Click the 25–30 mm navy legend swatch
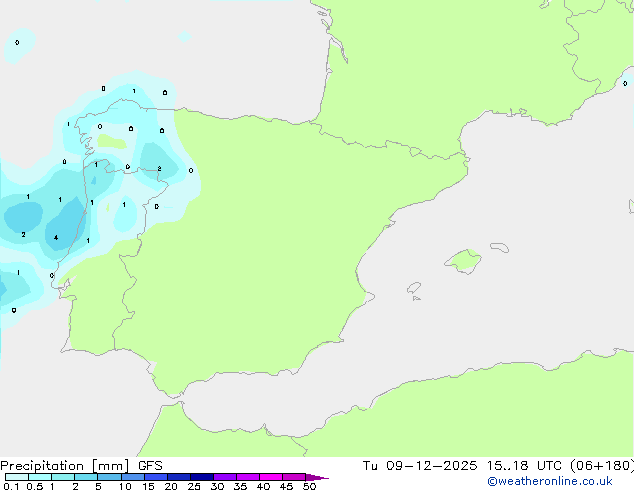Image resolution: width=634 pixels, height=490 pixels. (202, 477)
